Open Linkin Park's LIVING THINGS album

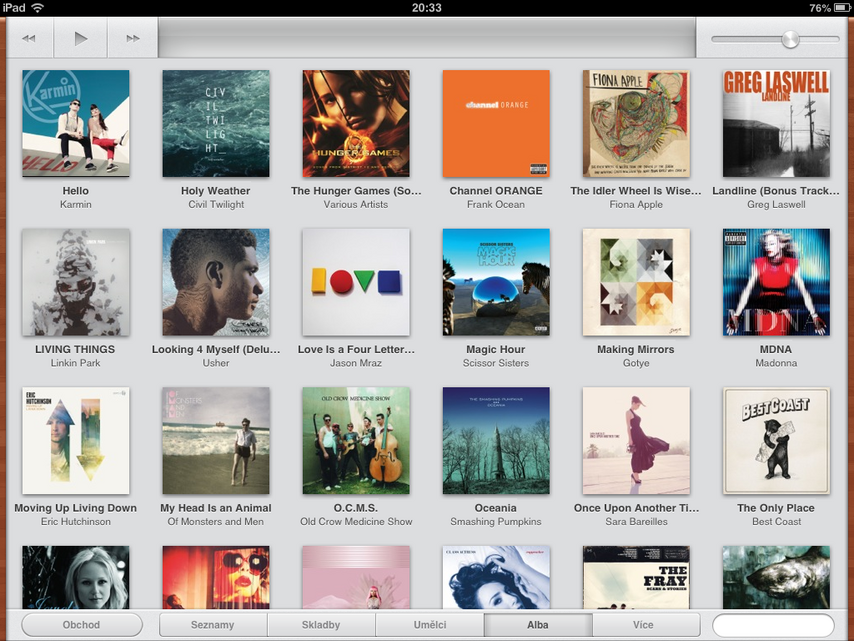[76, 282]
